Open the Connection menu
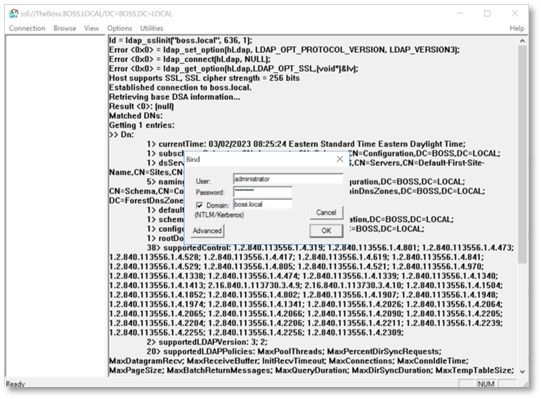This screenshot has width=541, height=399. [x=27, y=28]
